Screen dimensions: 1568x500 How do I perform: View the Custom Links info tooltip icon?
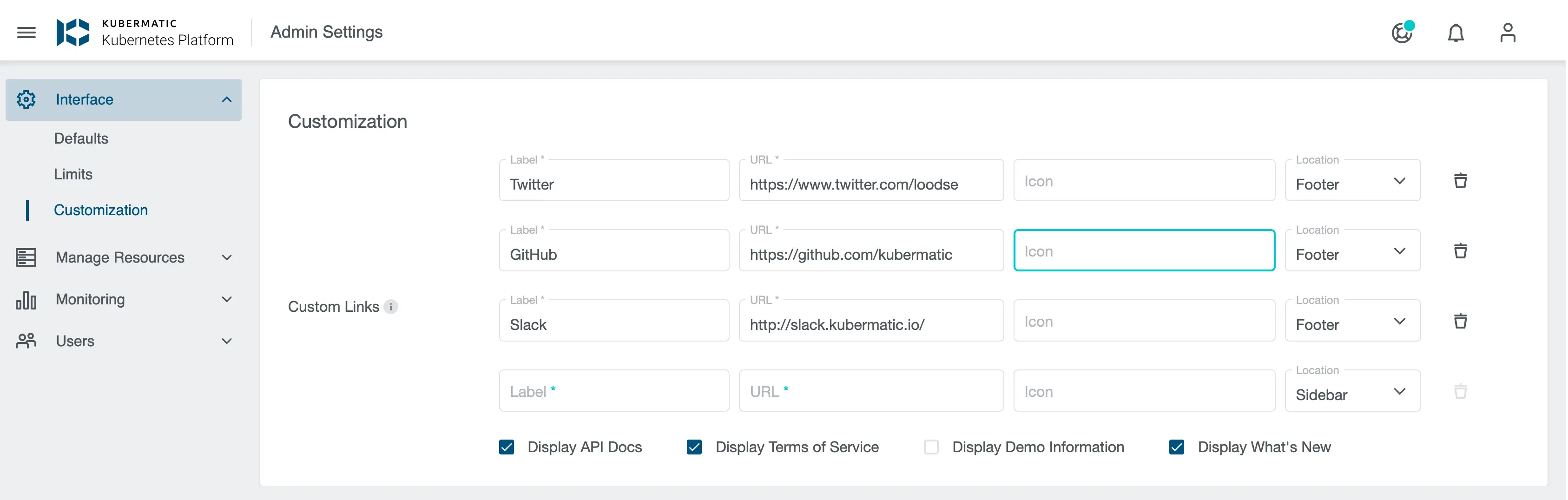[x=390, y=307]
